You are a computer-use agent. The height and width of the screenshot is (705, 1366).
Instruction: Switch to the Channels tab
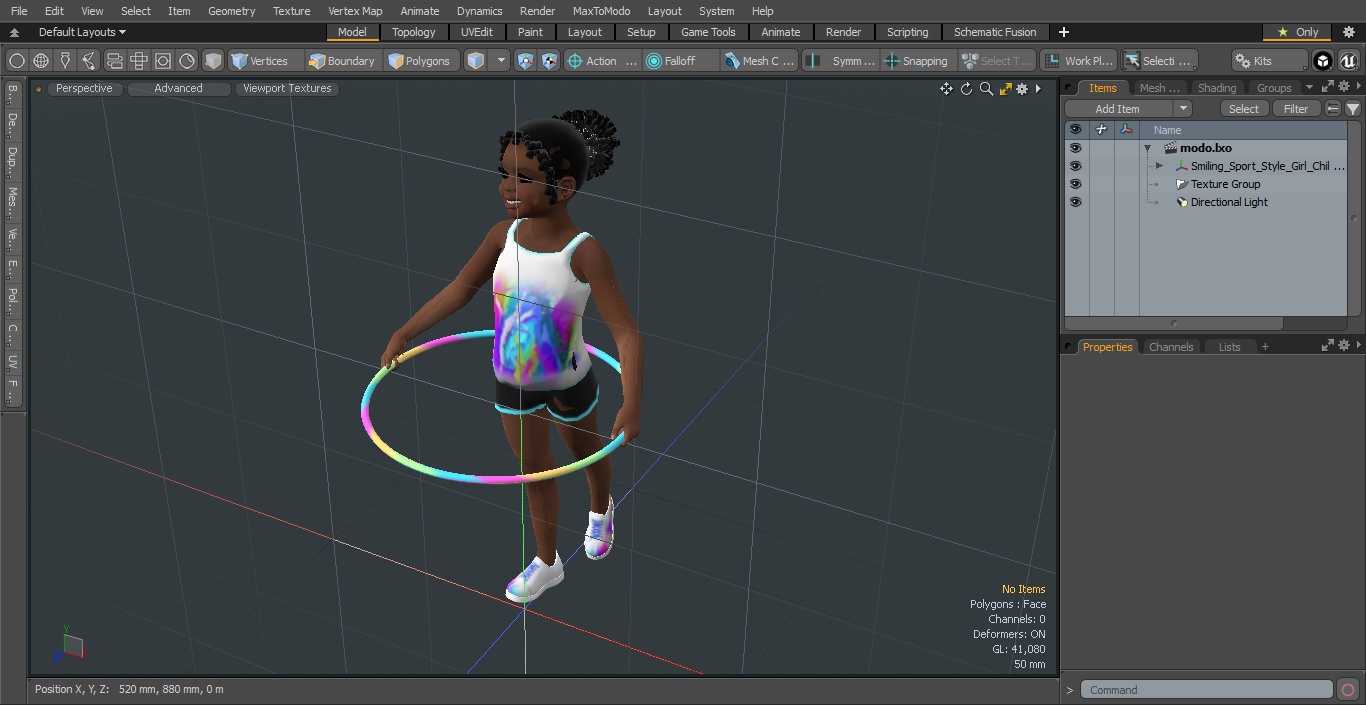tap(1171, 347)
